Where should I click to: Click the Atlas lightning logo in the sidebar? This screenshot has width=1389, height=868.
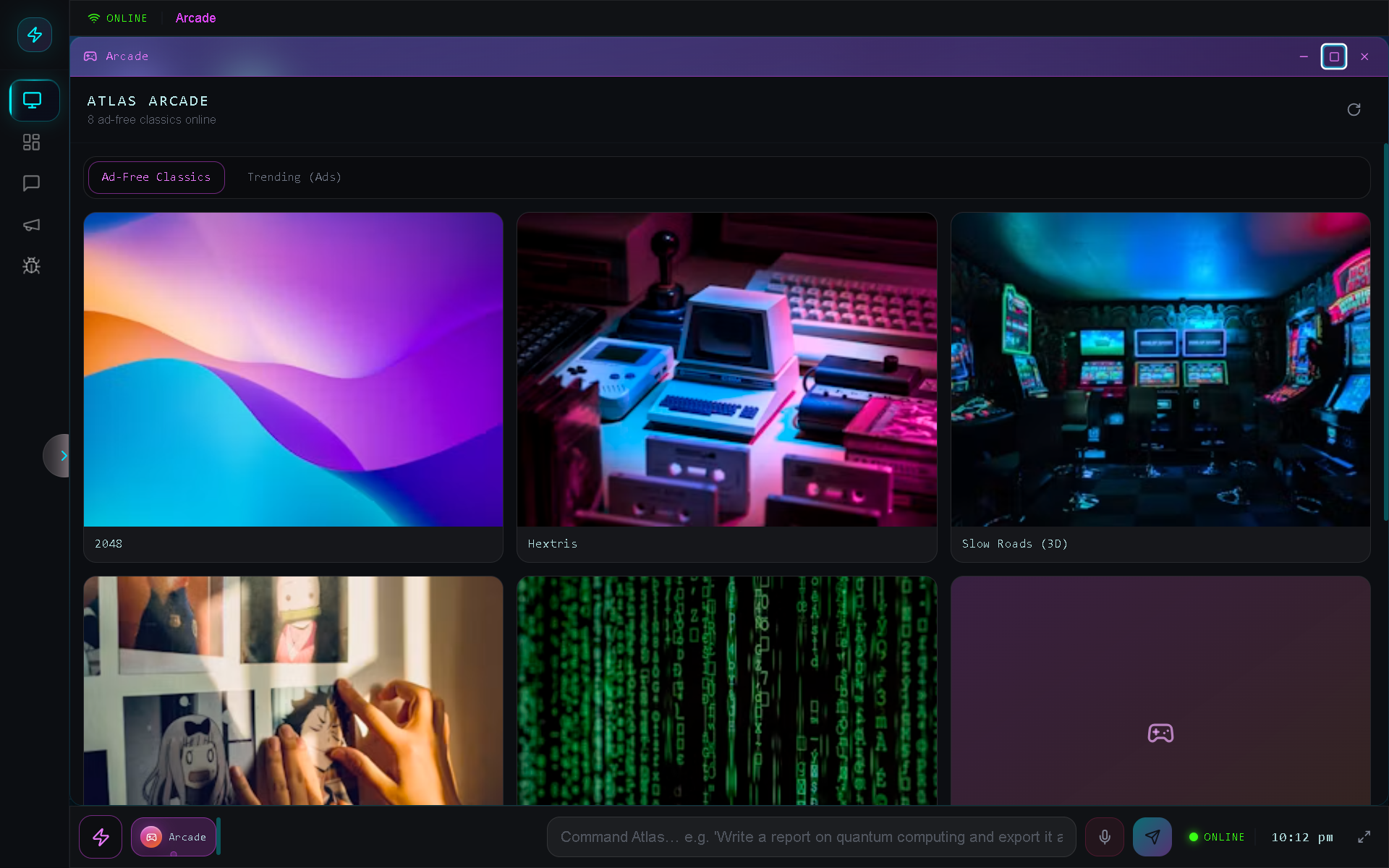(x=34, y=34)
